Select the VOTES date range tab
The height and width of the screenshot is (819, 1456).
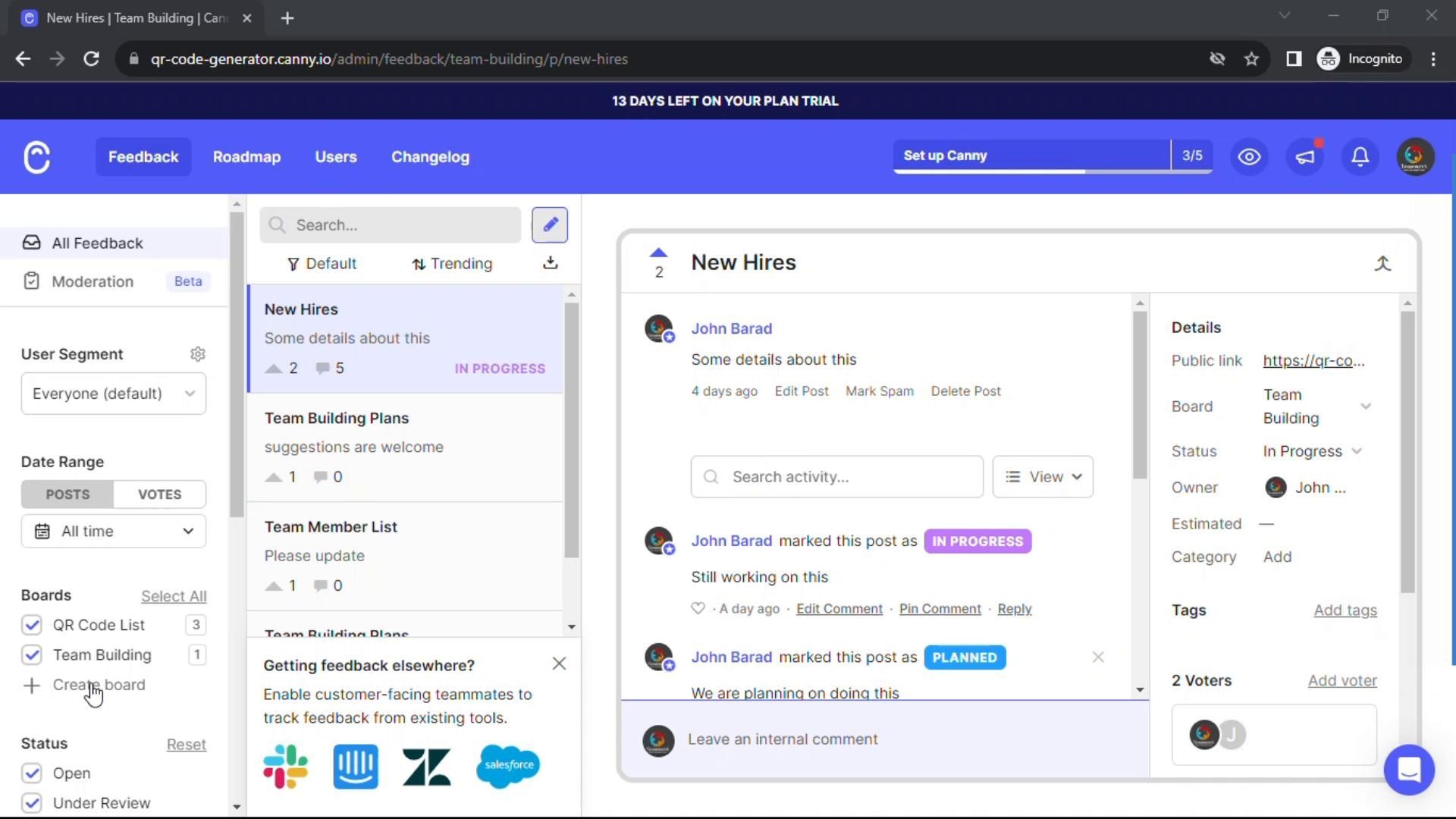(159, 494)
